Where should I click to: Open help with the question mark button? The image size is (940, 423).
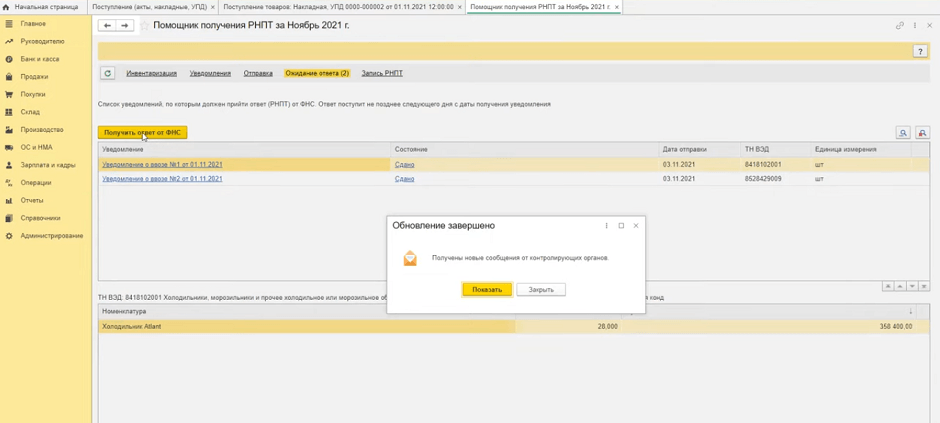pos(920,51)
